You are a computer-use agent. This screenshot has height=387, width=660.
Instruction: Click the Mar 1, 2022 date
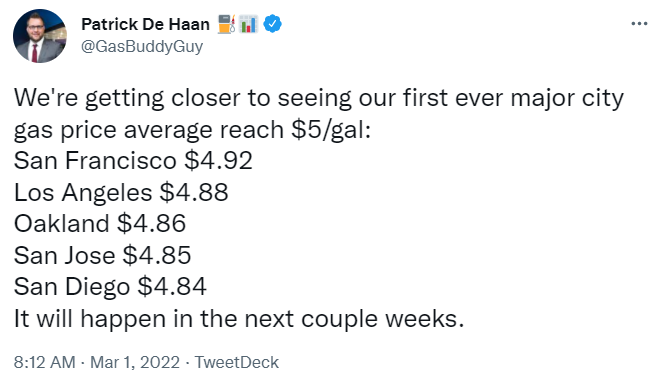(x=135, y=362)
